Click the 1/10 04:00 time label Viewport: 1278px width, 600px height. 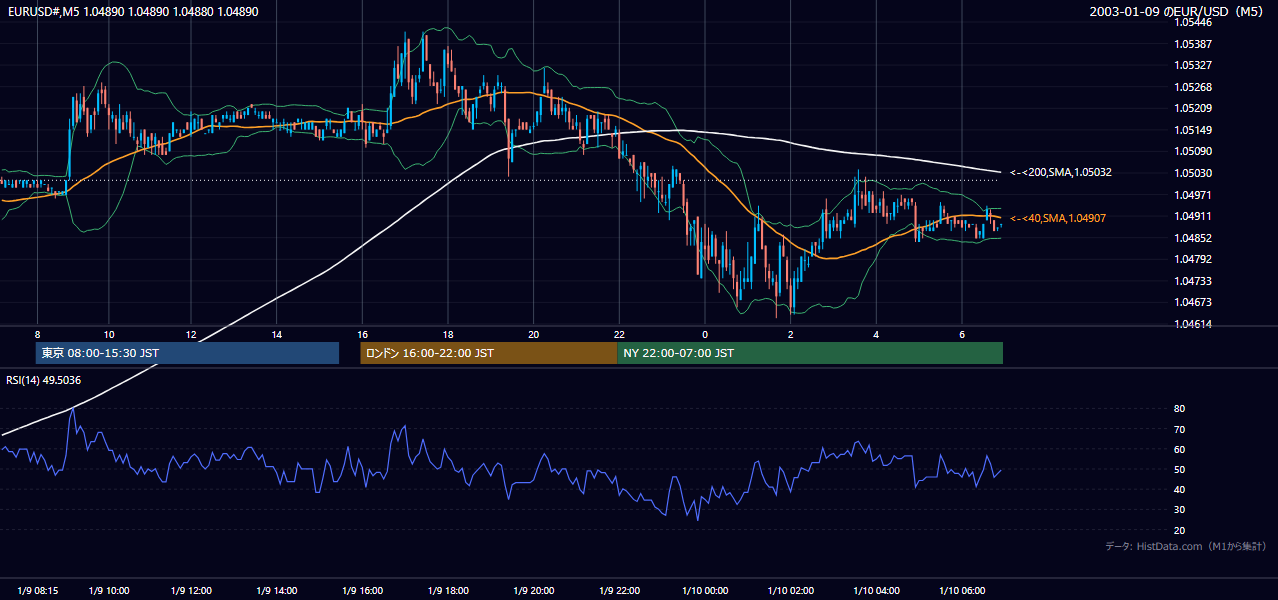click(876, 591)
